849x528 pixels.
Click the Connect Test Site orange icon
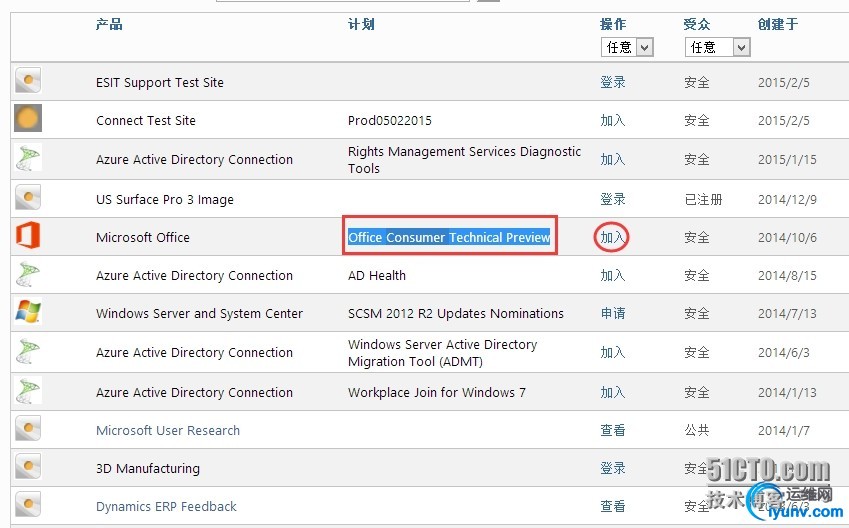28,119
